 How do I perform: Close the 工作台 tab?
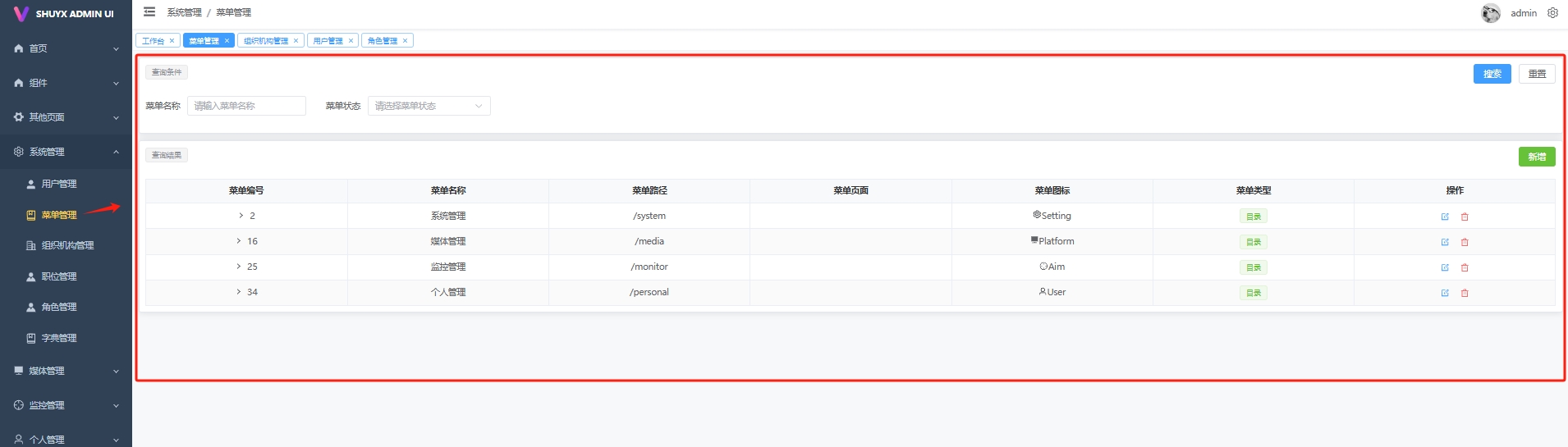point(172,41)
